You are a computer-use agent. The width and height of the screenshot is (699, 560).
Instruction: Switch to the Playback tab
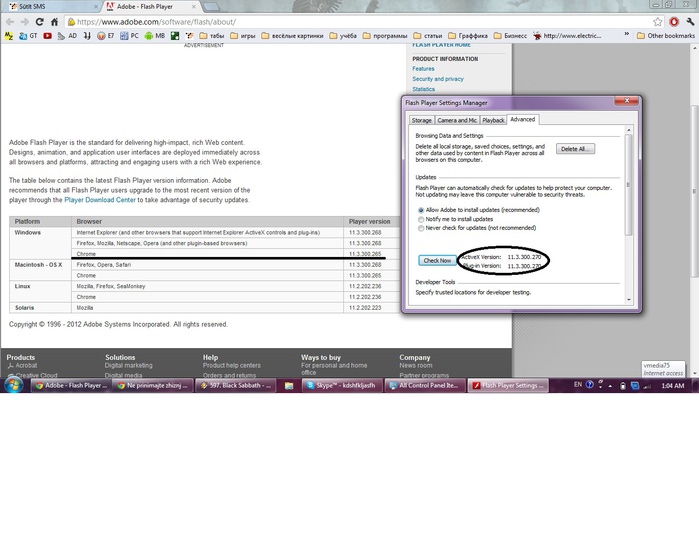click(x=493, y=120)
